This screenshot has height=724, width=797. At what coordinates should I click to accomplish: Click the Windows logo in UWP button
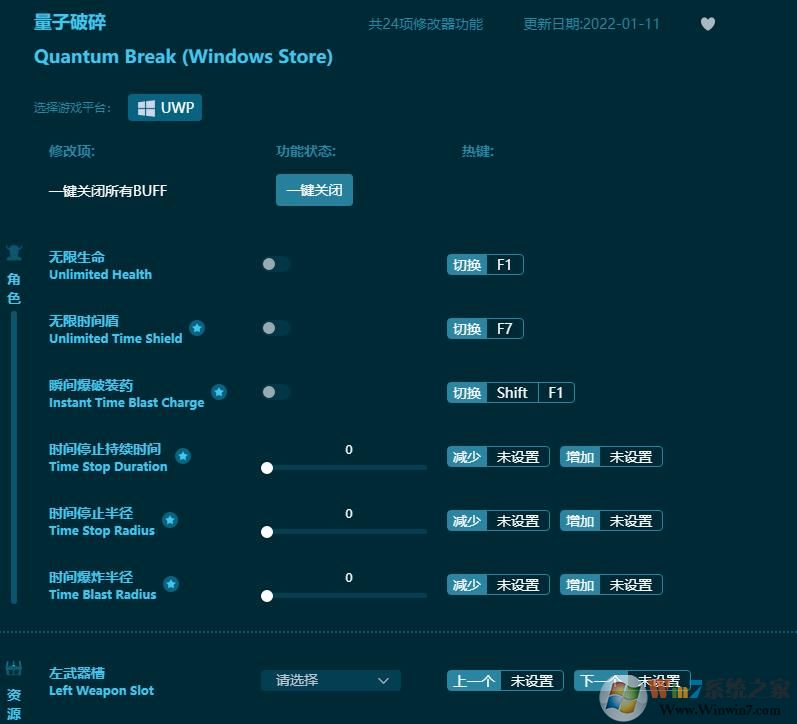[146, 108]
